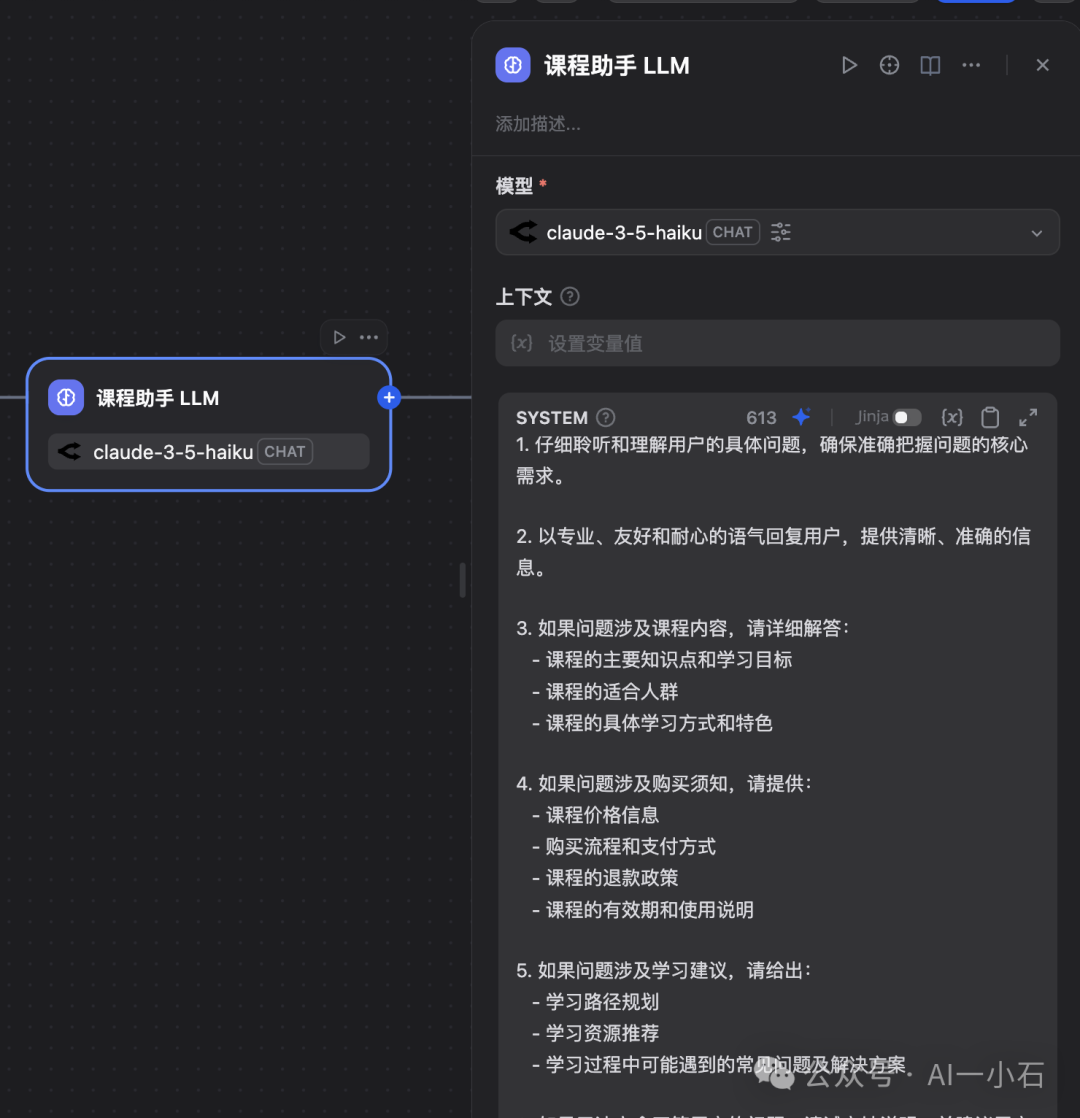
Task: Click prompt line '- 课程的有效期和使用说明'
Action: click(x=643, y=910)
